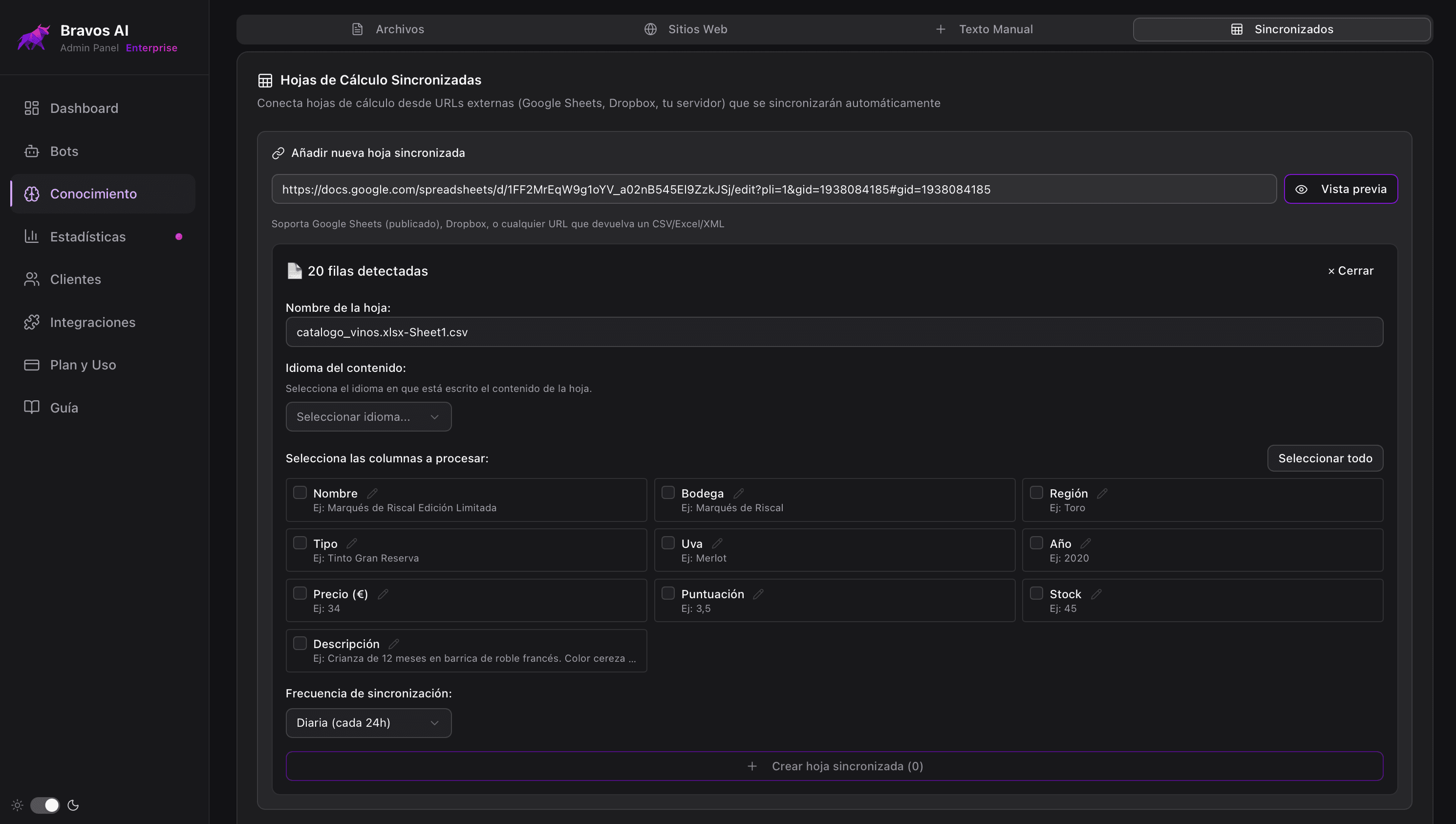Image resolution: width=1456 pixels, height=824 pixels.
Task: Click the Cerrar button
Action: [x=1351, y=271]
